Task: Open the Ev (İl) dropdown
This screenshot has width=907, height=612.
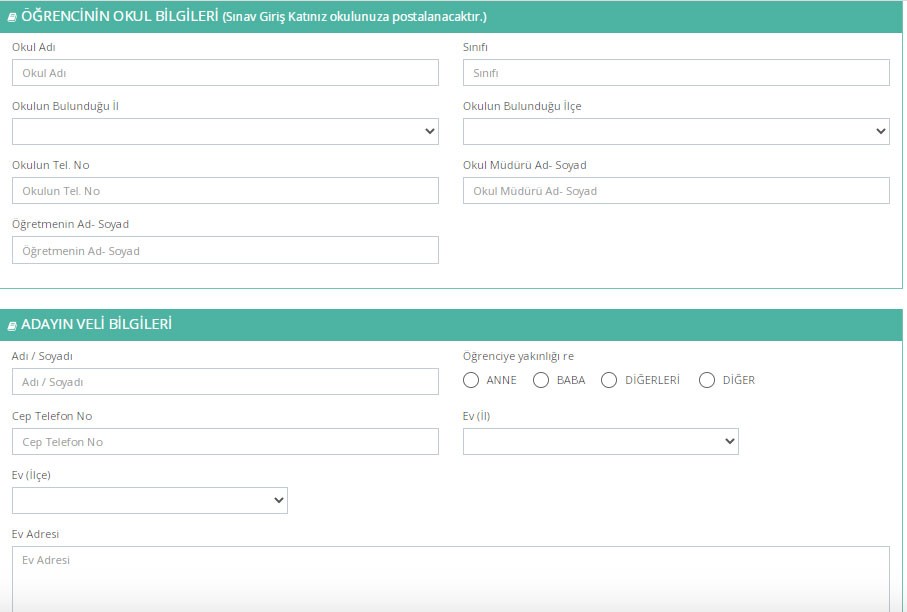Action: 600,441
